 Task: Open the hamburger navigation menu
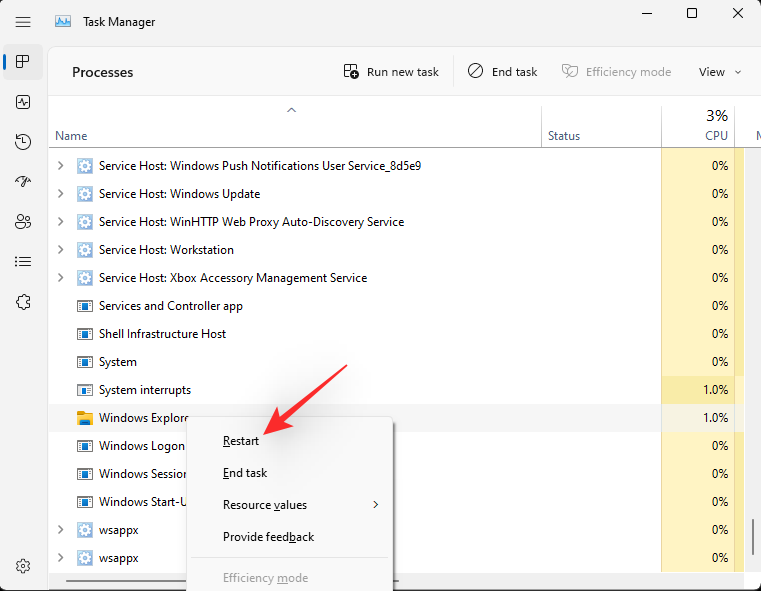pos(23,21)
